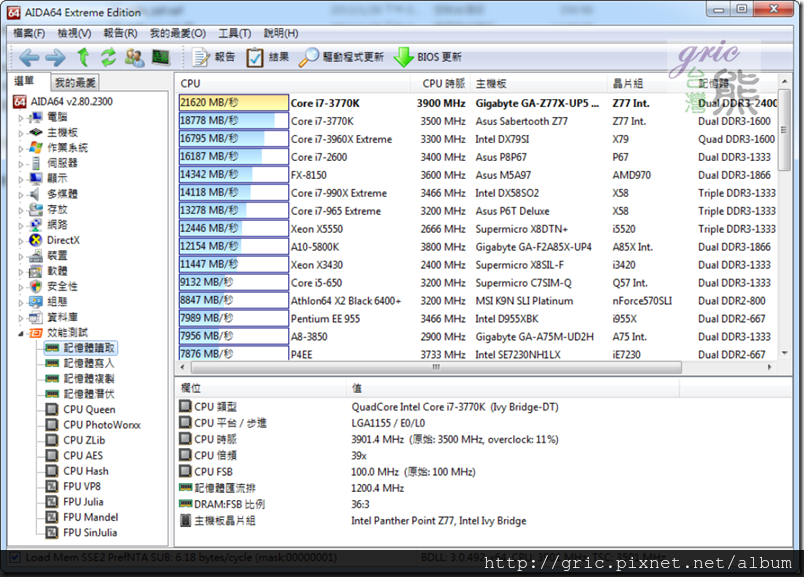Click the 晶片組 column header
The image size is (804, 577).
[x=650, y=83]
